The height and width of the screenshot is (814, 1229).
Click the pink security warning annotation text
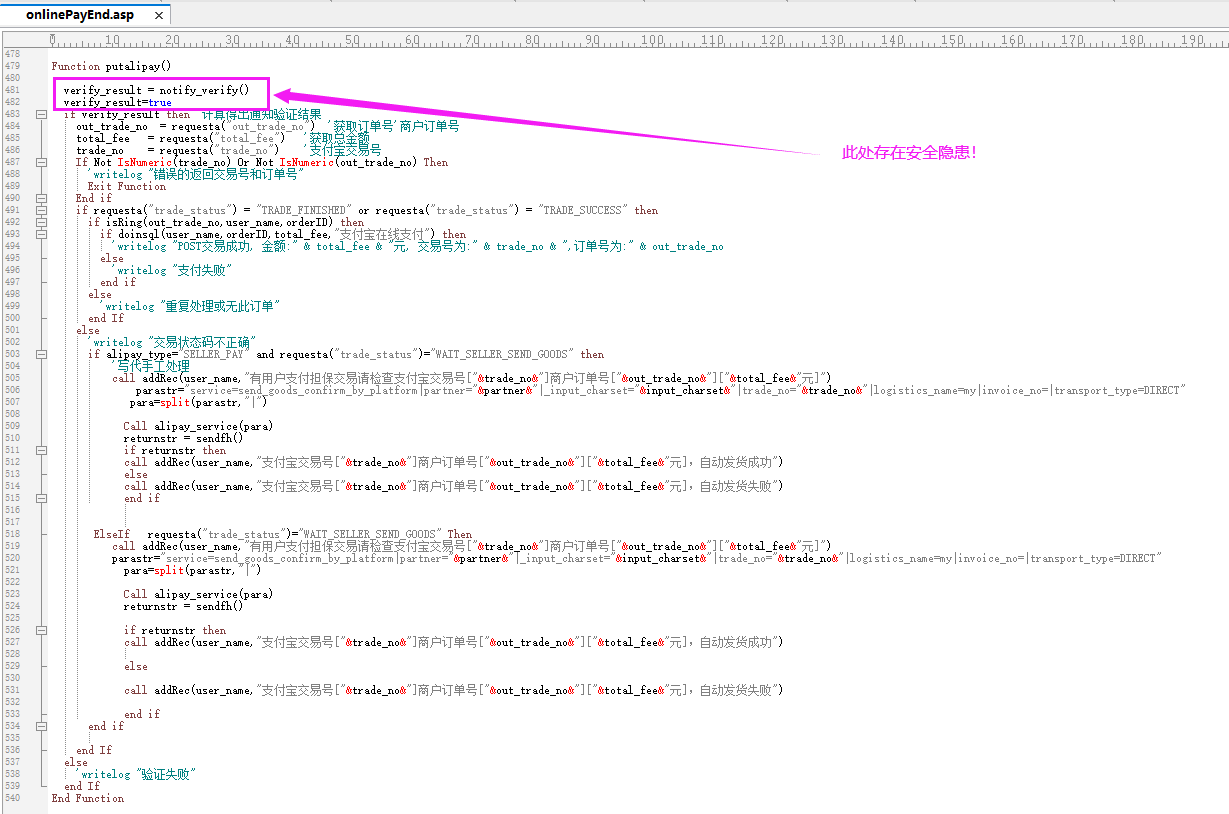909,153
